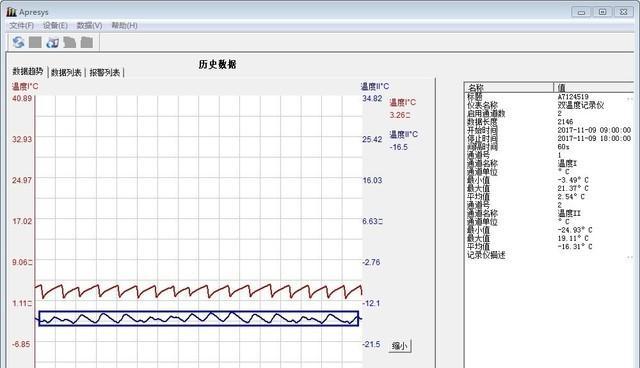Click the 值 column header
Screen dimensions: 640x368
[594, 87]
